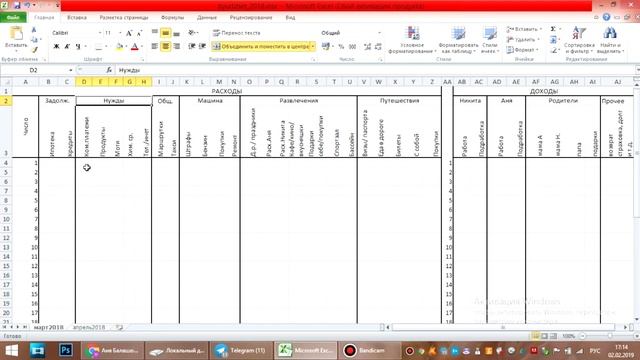Open Cell Styles (Стили ячеек)

[x=489, y=40]
